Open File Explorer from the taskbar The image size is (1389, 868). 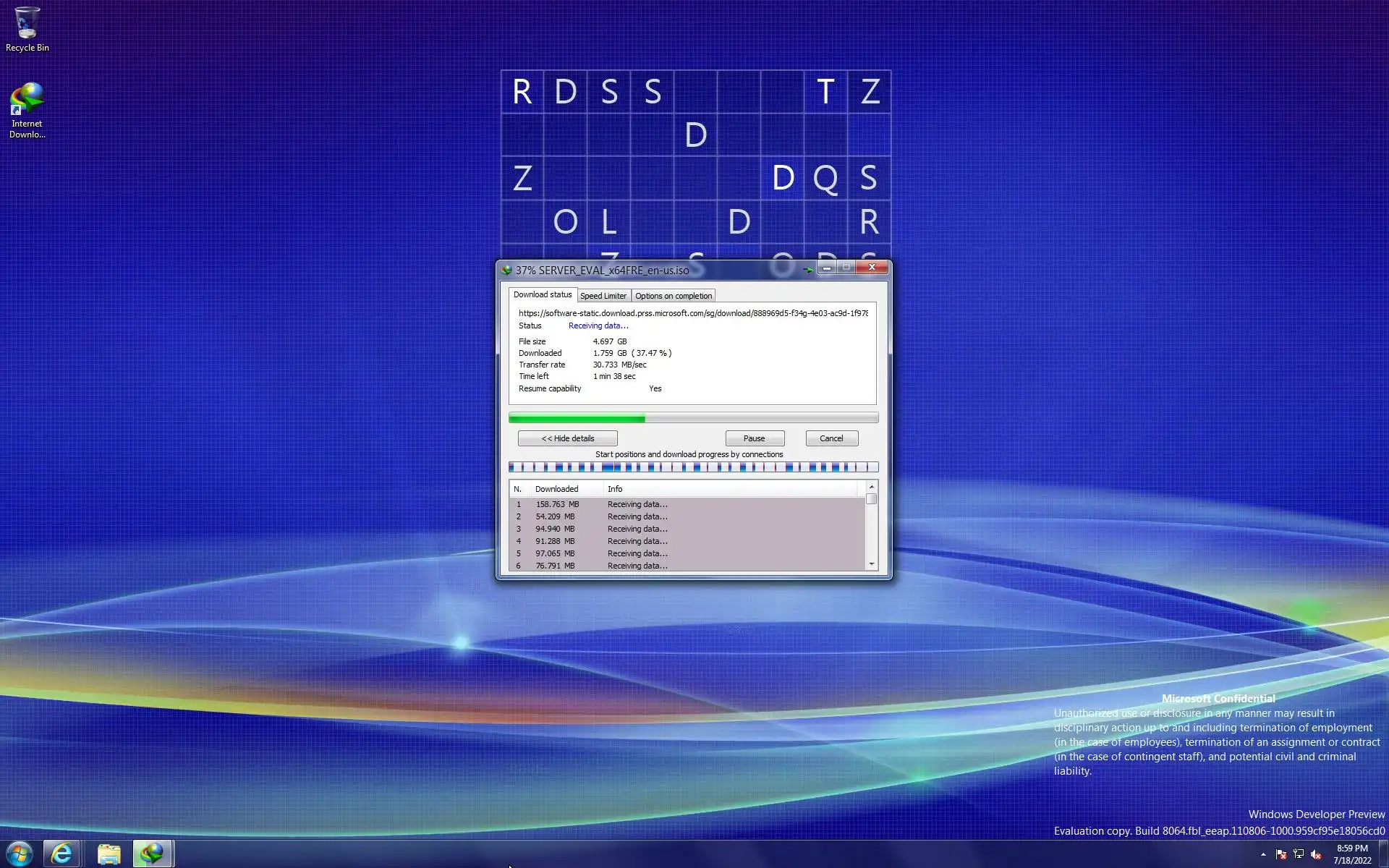[109, 854]
